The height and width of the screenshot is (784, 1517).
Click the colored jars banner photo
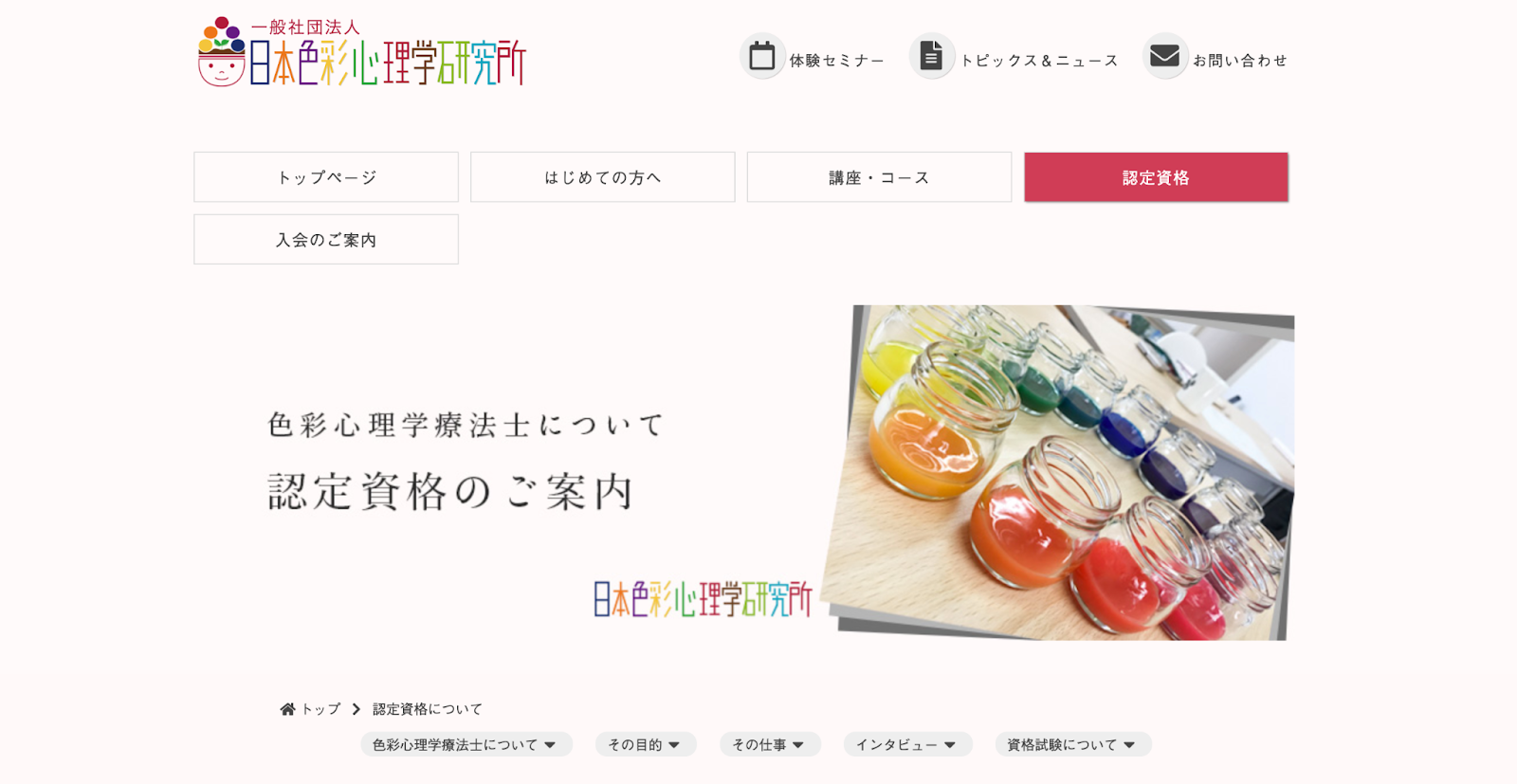1057,472
